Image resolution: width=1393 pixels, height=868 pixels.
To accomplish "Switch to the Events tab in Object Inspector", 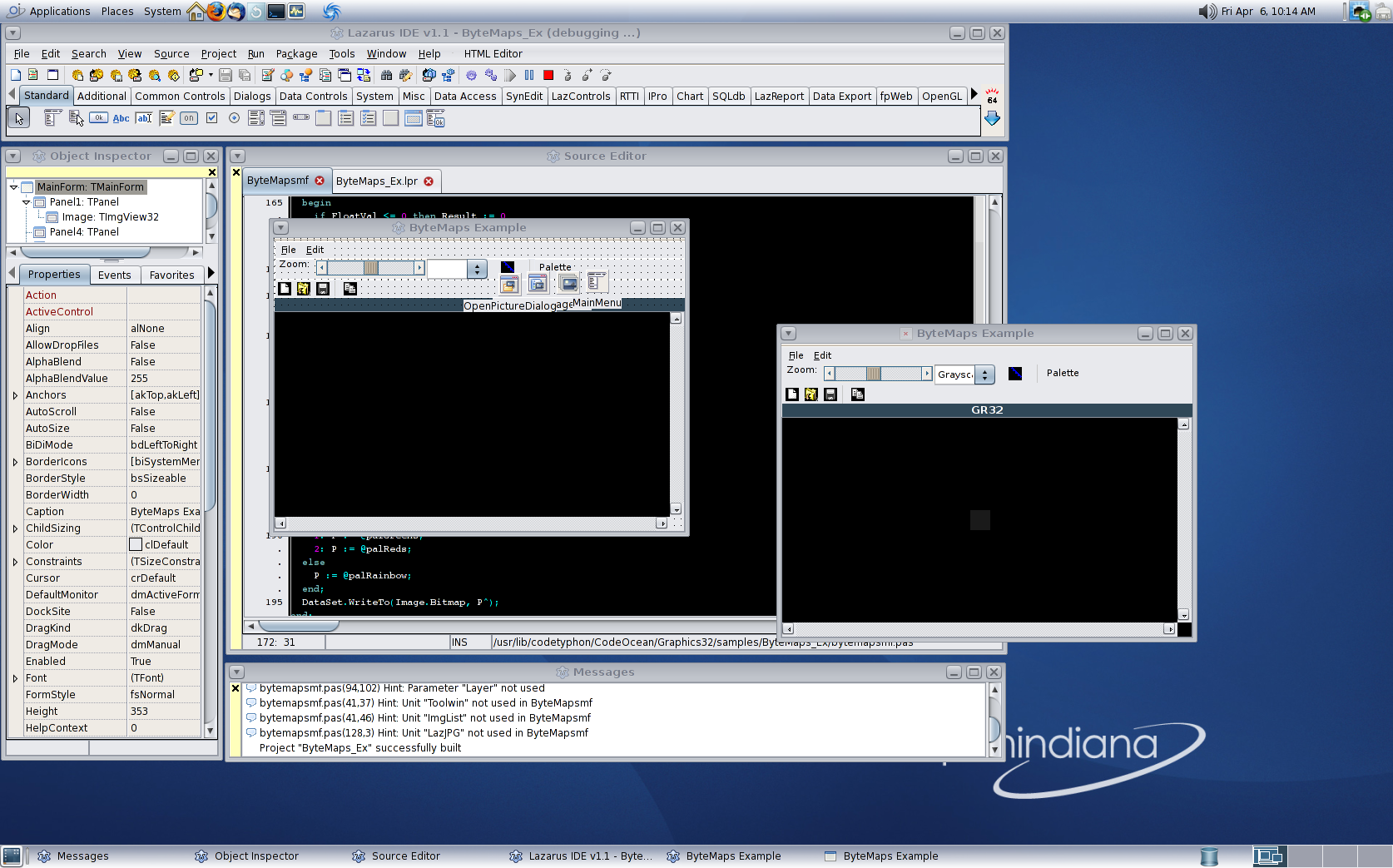I will click(x=114, y=275).
